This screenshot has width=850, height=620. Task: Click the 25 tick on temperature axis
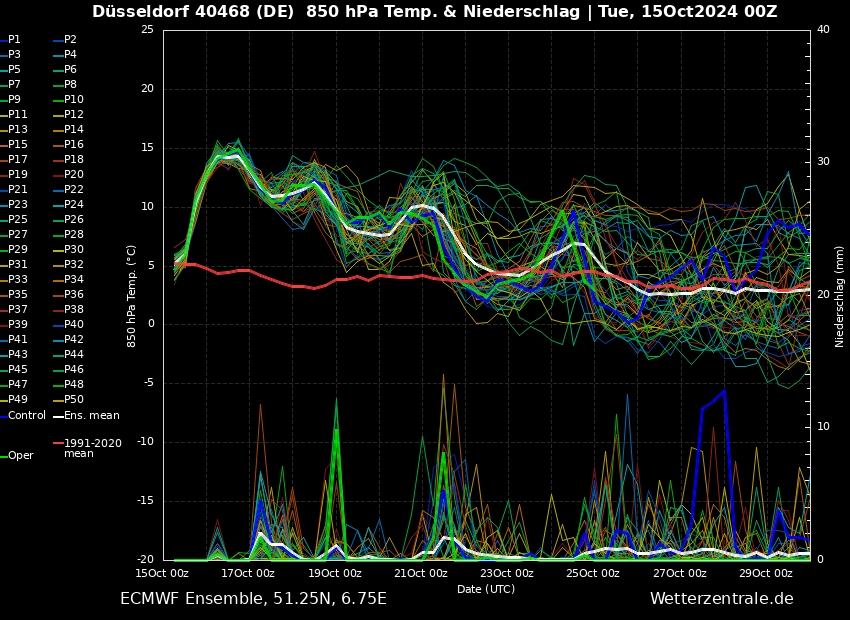tap(147, 29)
